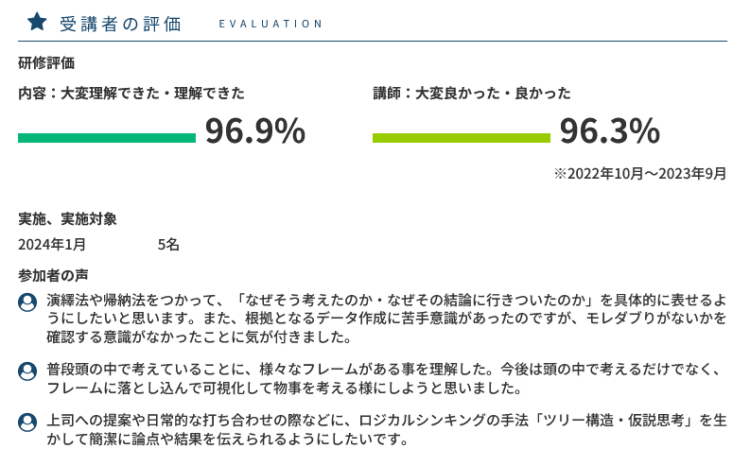Click the 96.9% content score

click(x=255, y=131)
